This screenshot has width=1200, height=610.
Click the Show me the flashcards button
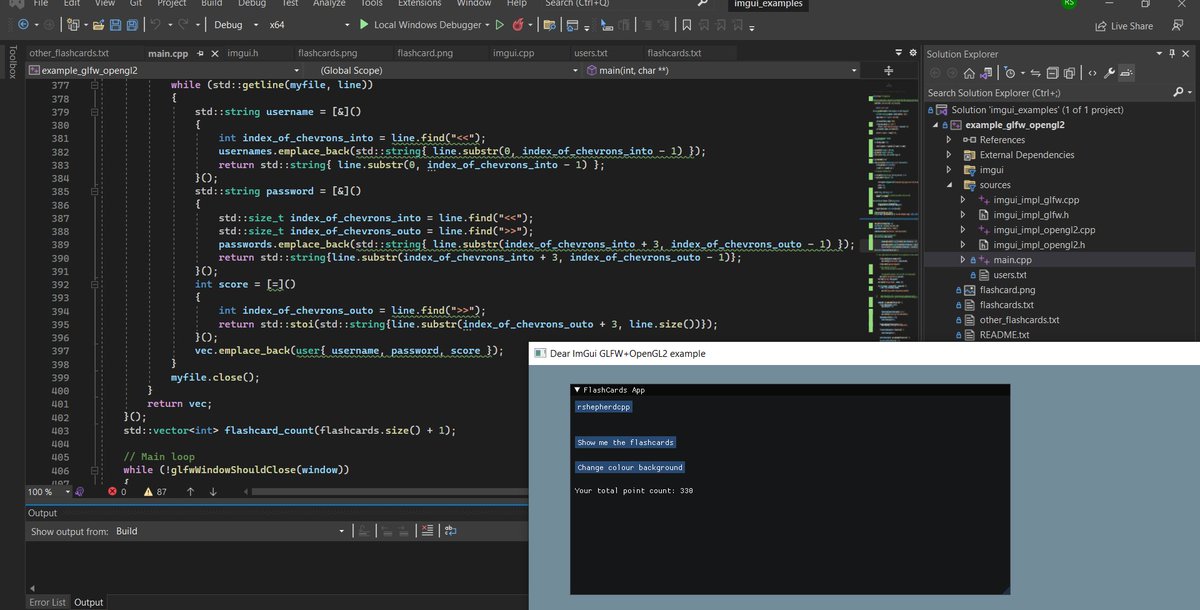tap(625, 441)
